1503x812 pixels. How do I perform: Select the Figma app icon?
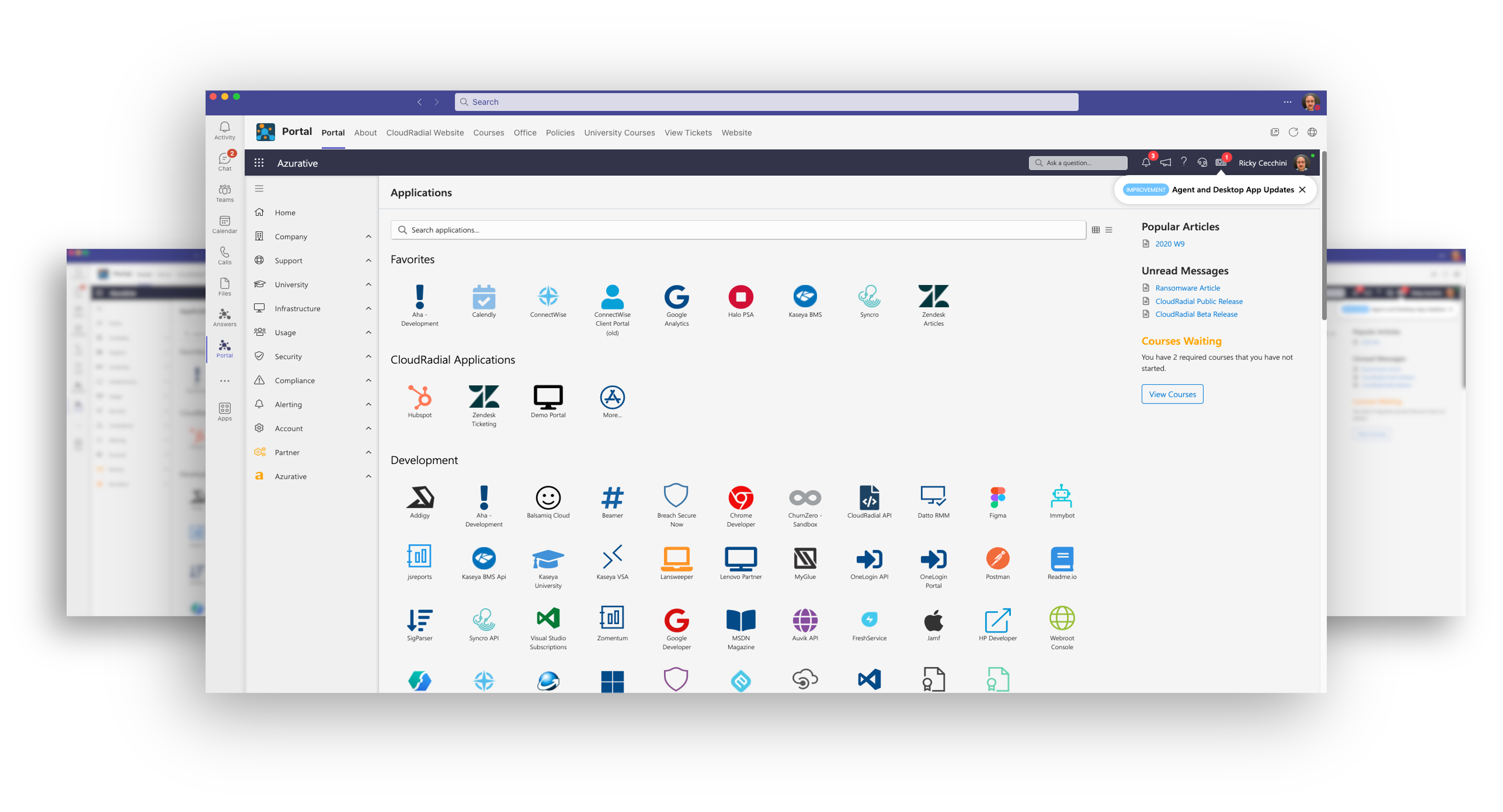997,499
